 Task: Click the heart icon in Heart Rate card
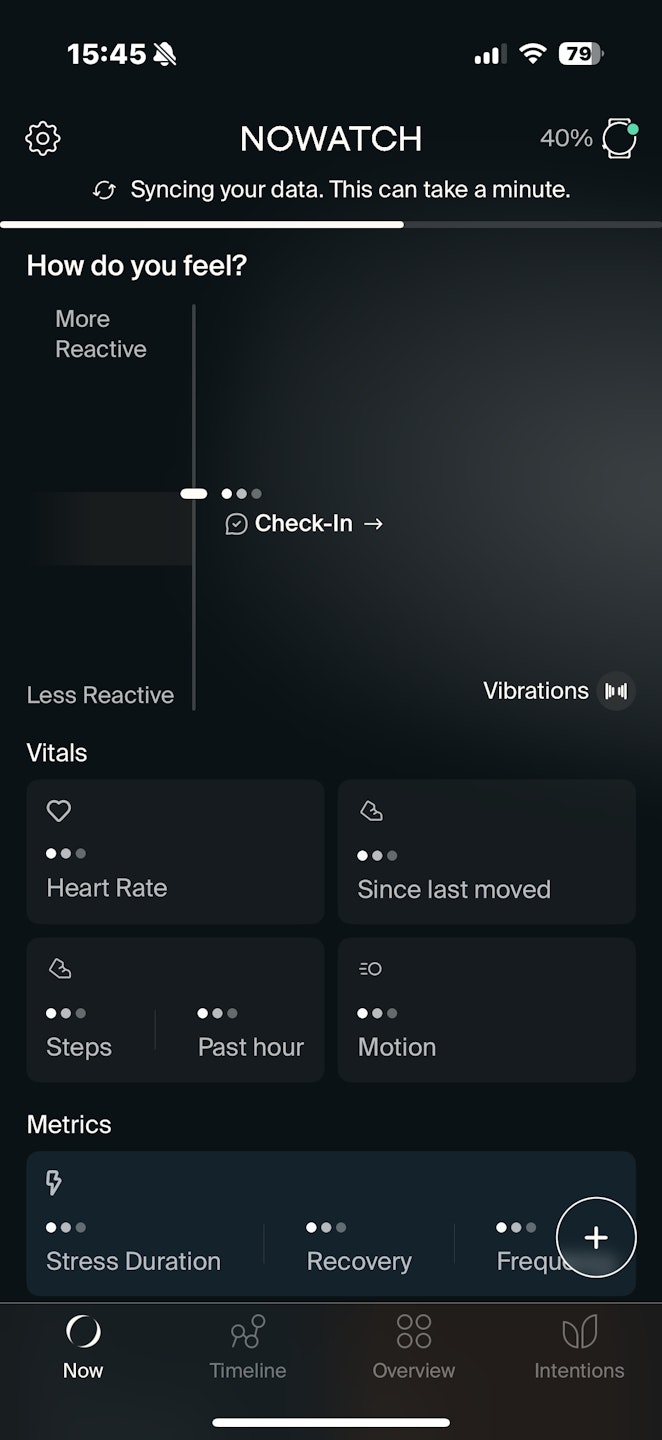pos(59,811)
